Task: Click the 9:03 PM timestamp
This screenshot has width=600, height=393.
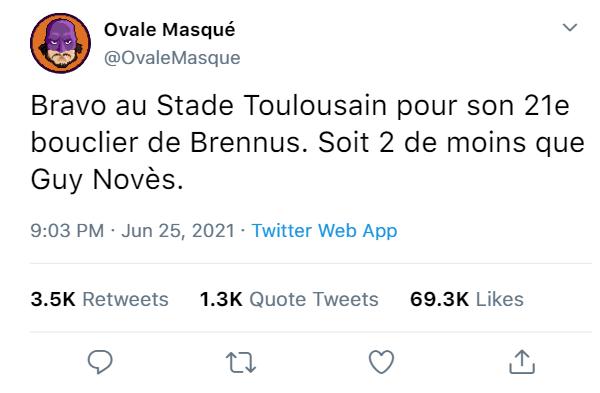Action: point(67,231)
